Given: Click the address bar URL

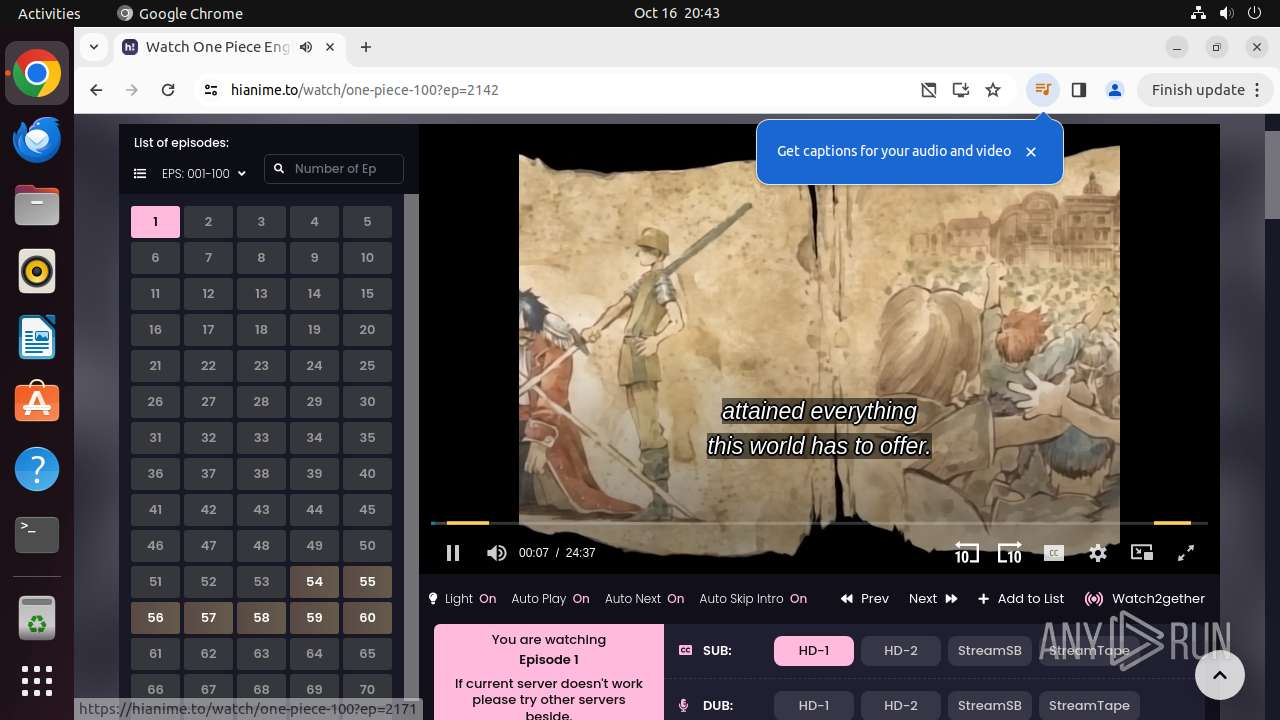Looking at the screenshot, I should 364,90.
